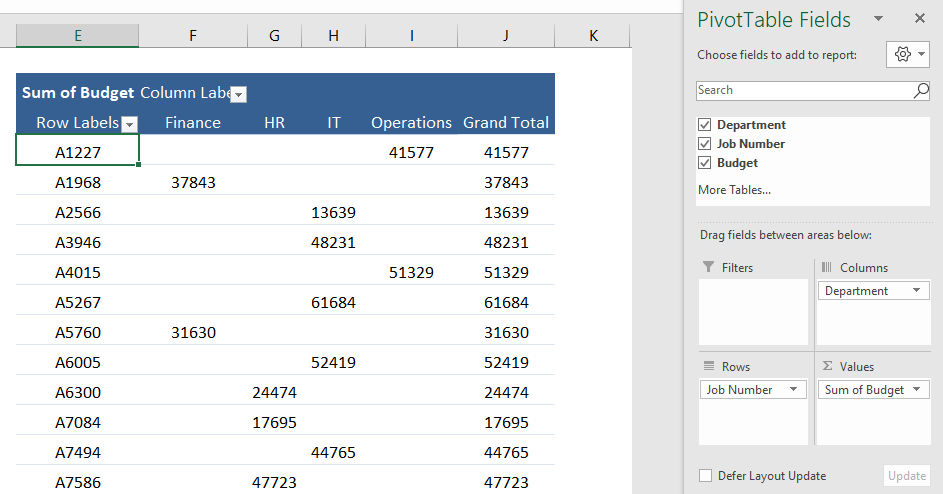Click the More Tables link
Screen dimensions: 943x494
click(x=734, y=190)
